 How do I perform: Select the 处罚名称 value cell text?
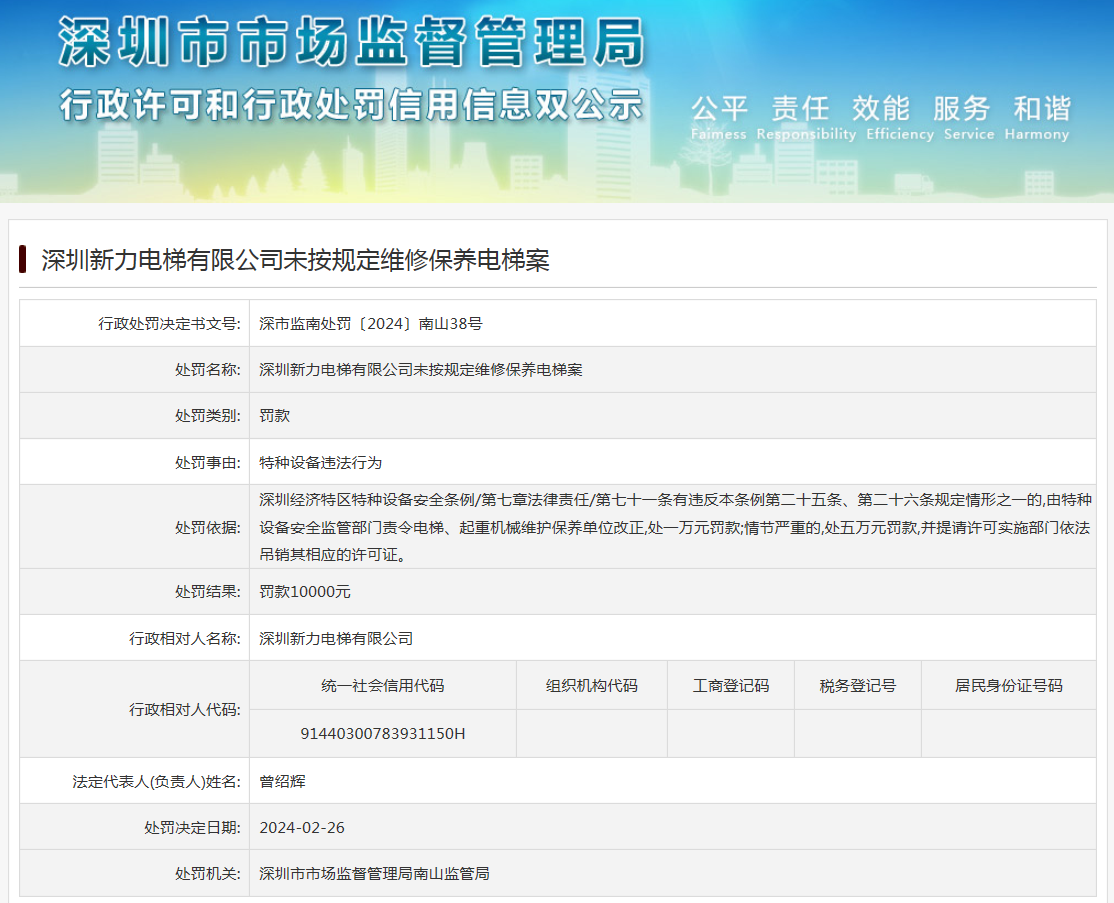[x=421, y=370]
